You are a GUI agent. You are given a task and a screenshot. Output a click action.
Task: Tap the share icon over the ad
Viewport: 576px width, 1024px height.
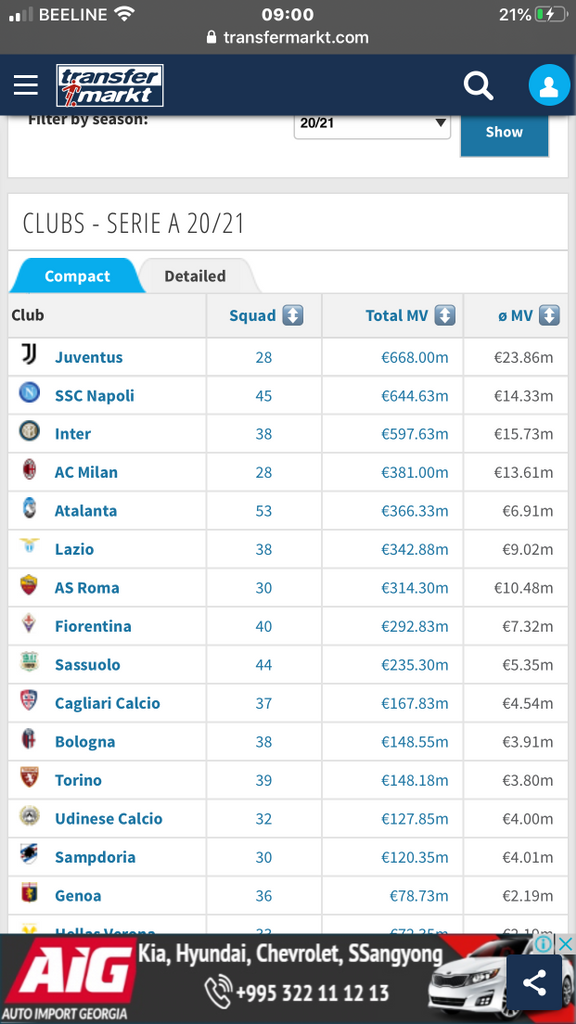(534, 983)
